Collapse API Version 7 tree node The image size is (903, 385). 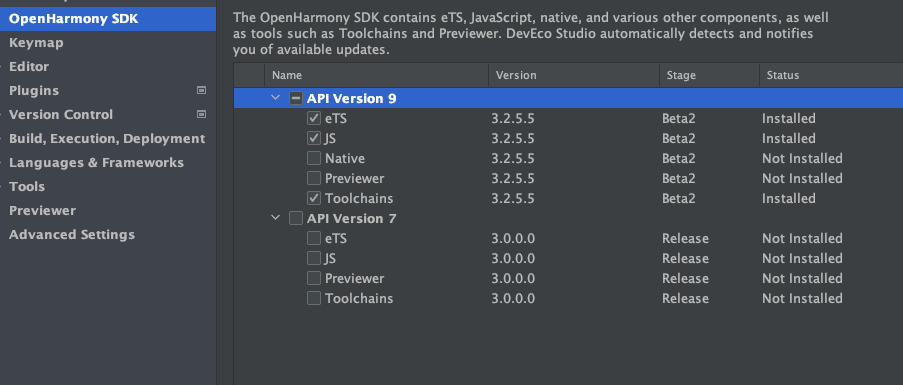pyautogui.click(x=276, y=219)
